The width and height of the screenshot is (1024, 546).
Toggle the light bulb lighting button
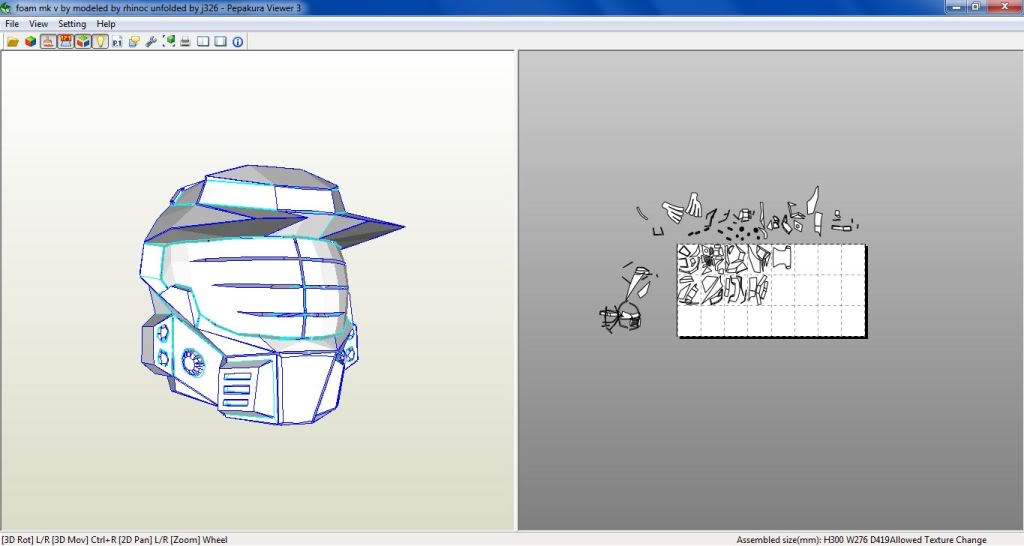click(99, 42)
